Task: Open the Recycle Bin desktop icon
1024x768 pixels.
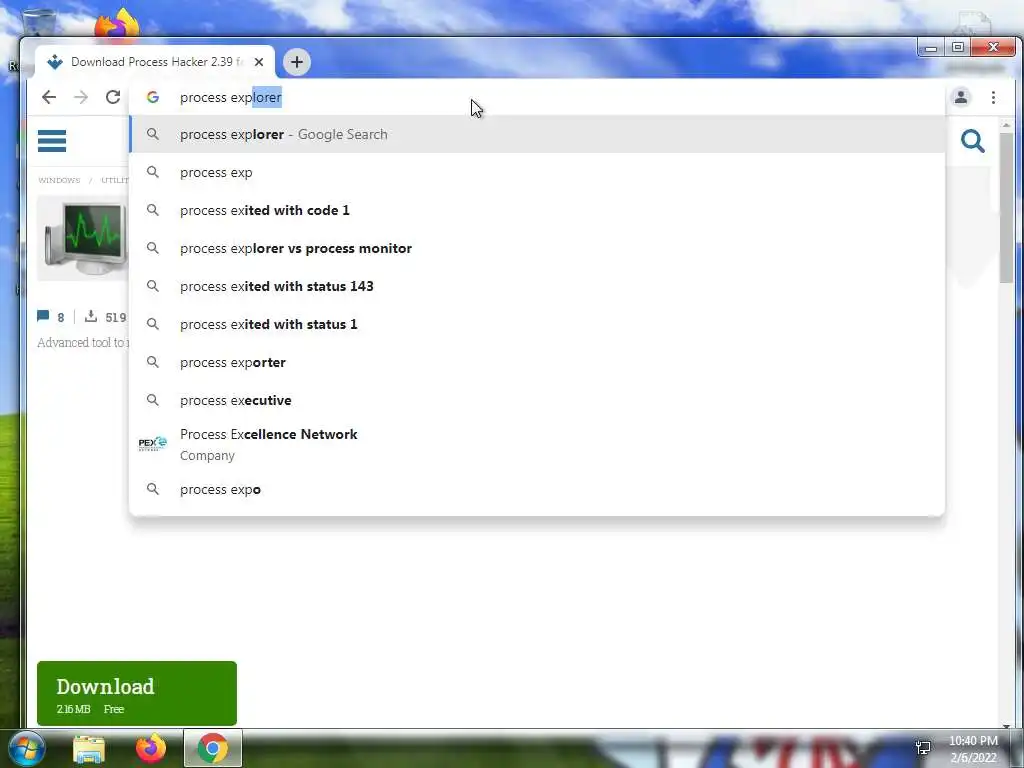Action: [x=39, y=21]
